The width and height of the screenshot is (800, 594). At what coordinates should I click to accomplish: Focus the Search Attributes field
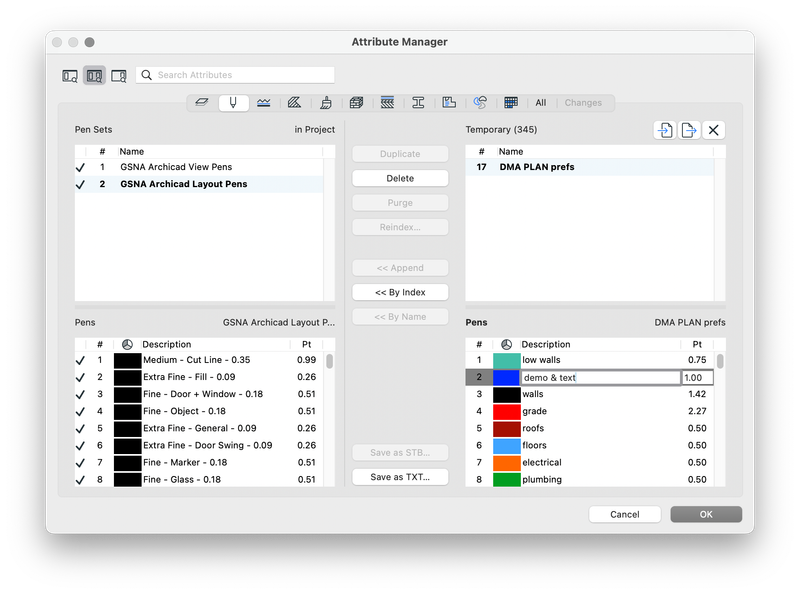[235, 75]
